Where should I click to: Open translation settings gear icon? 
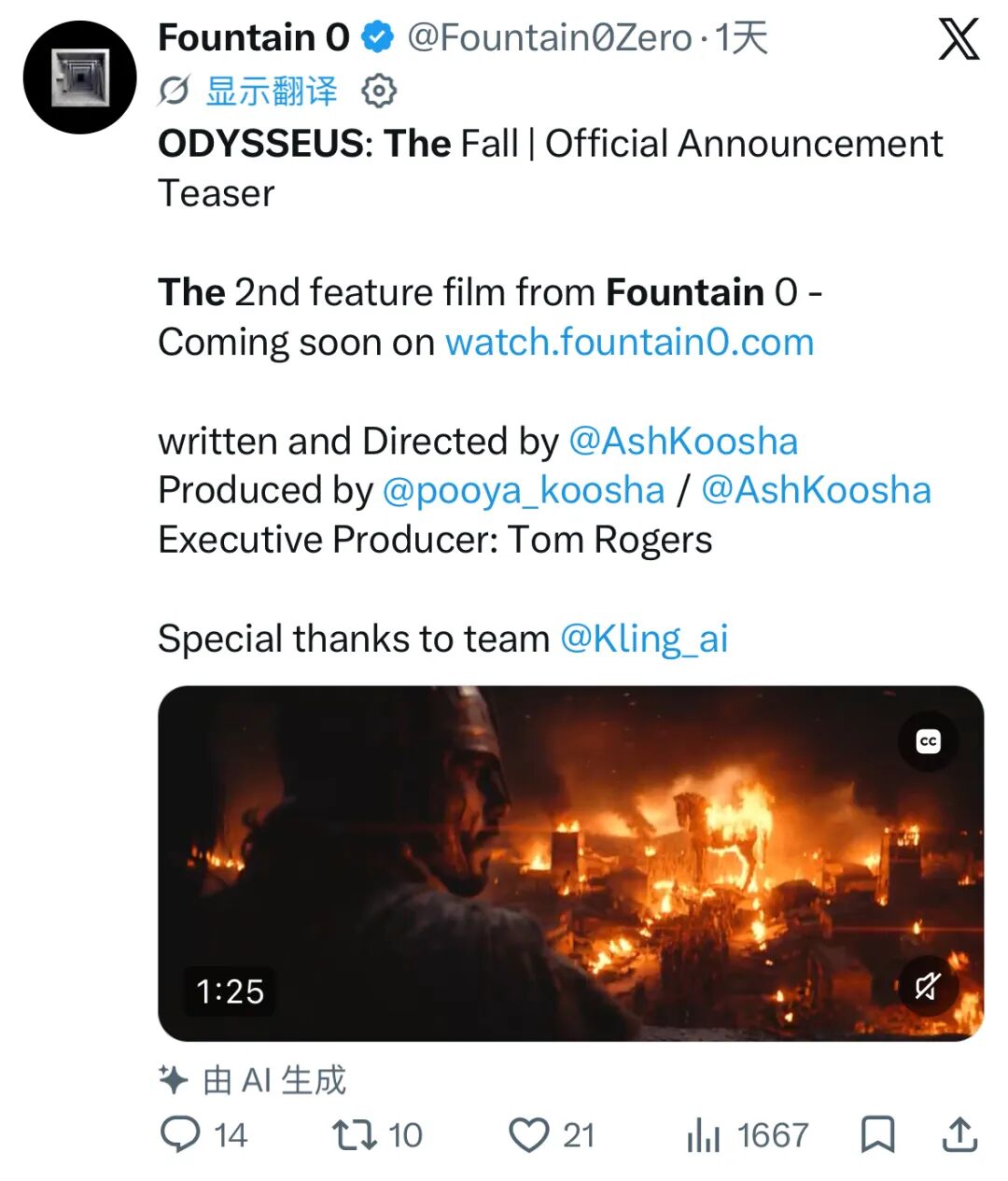tap(379, 91)
